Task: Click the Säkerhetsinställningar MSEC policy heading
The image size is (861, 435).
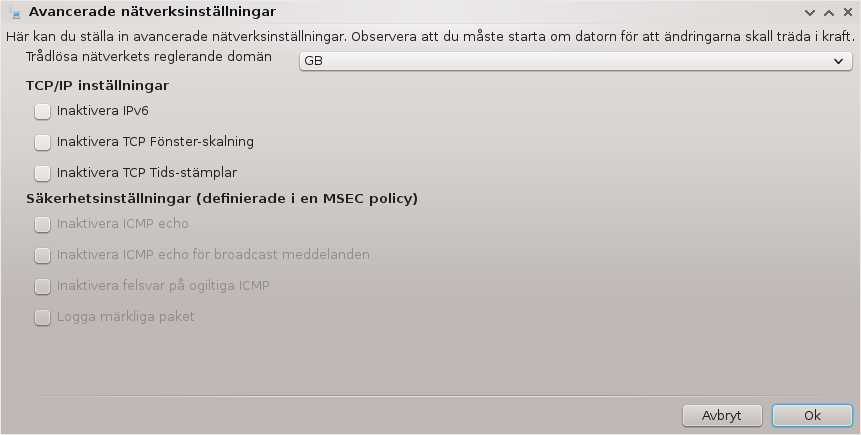Action: (222, 198)
